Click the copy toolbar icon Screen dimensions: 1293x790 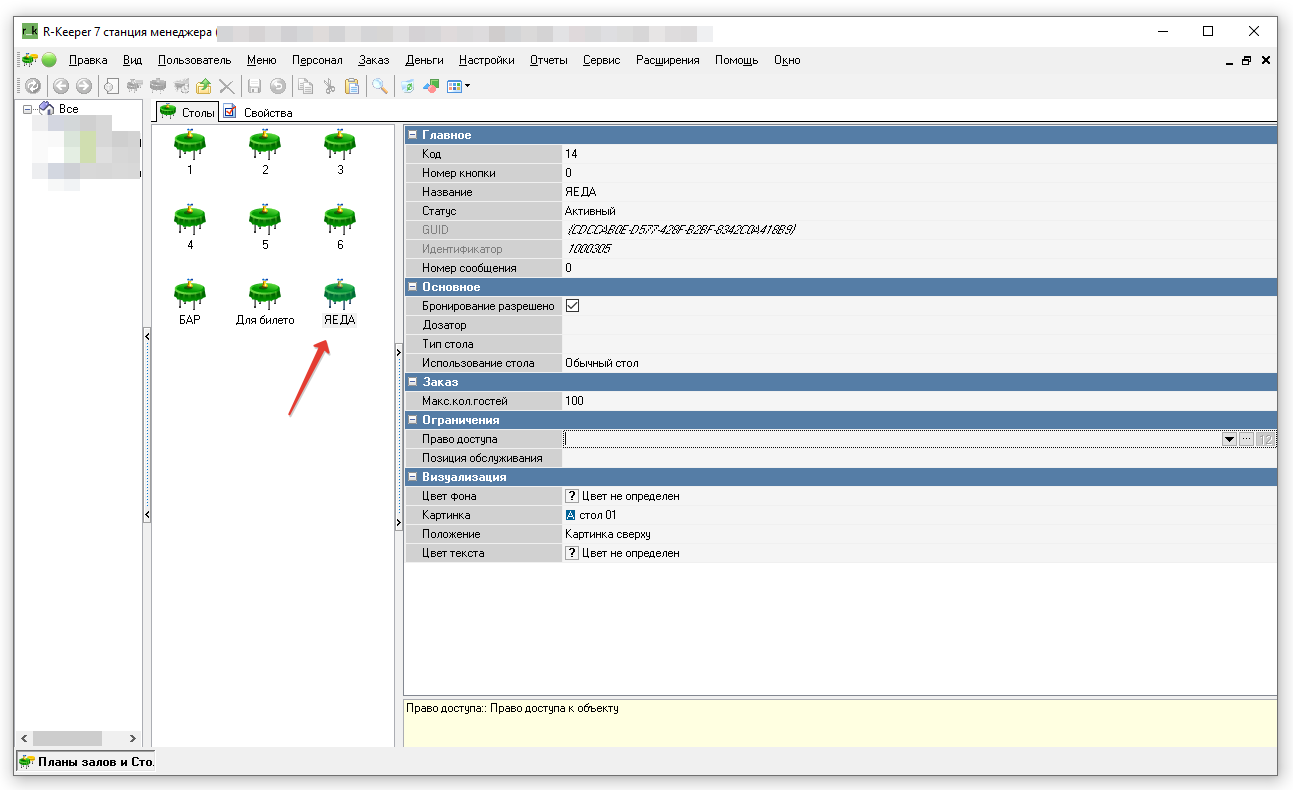(305, 87)
